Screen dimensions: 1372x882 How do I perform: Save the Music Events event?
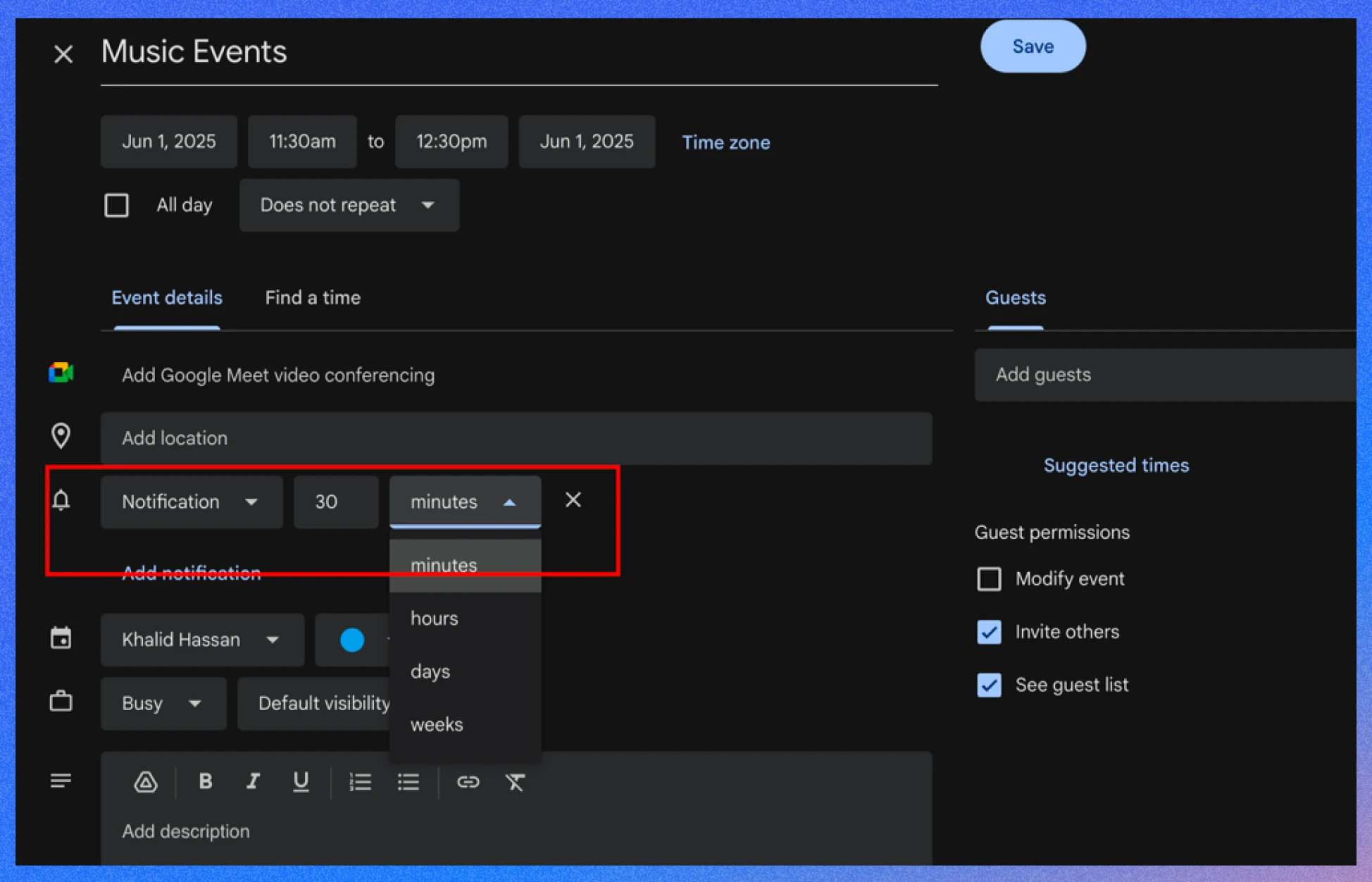pos(1033,46)
